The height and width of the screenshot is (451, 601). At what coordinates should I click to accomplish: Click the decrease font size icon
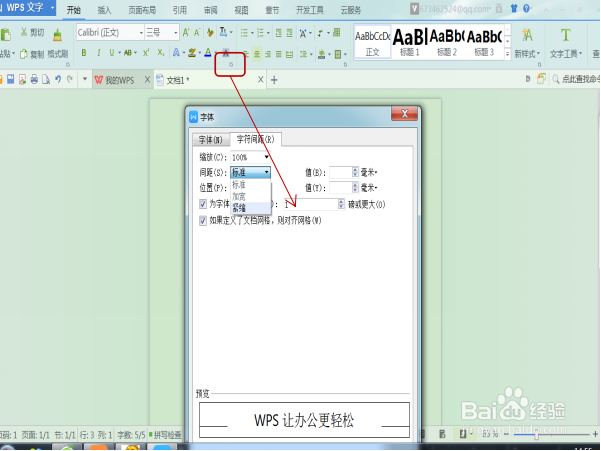point(197,33)
